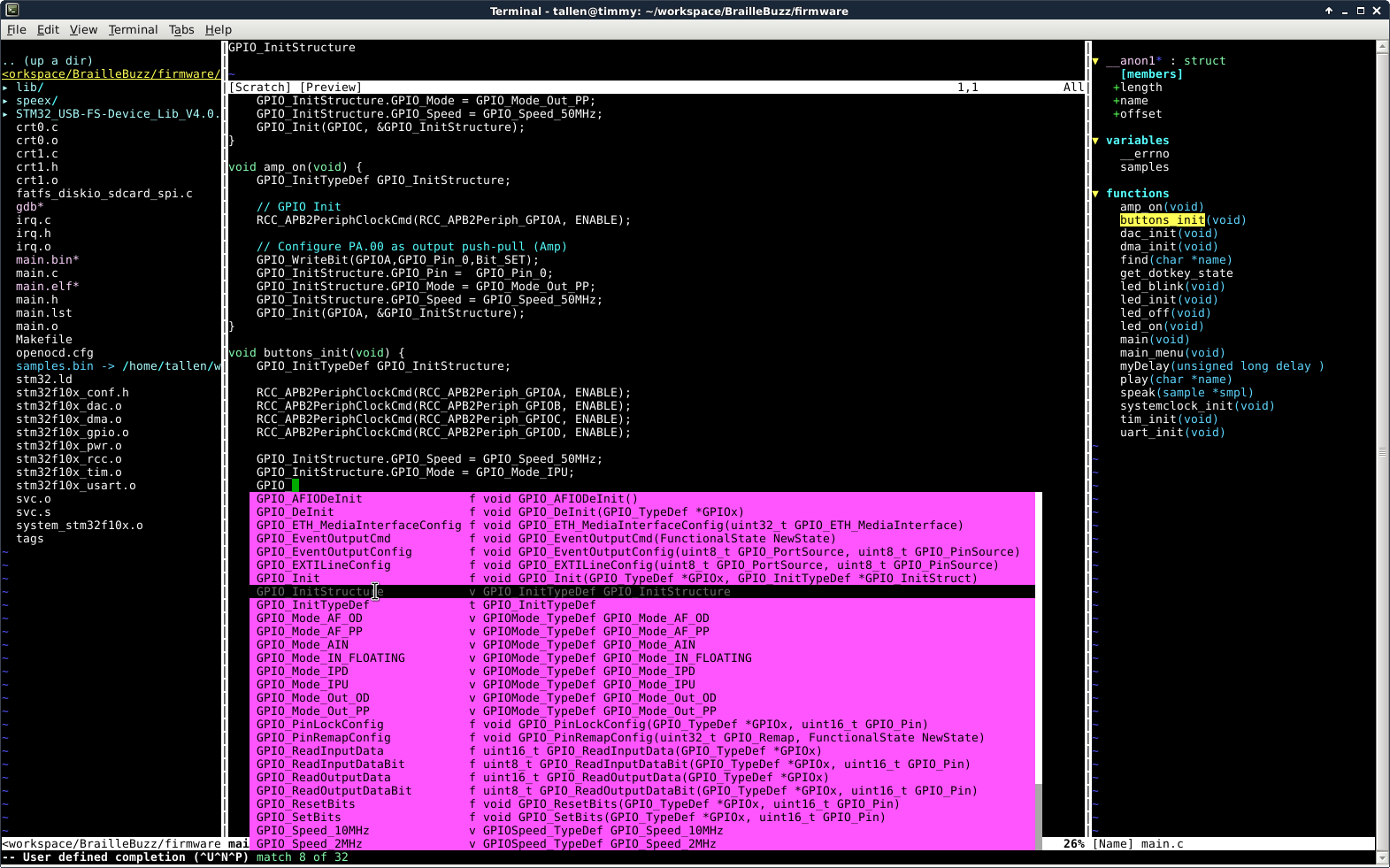Click the terminal icon in title bar
Image resolution: width=1390 pixels, height=868 pixels.
click(12, 11)
